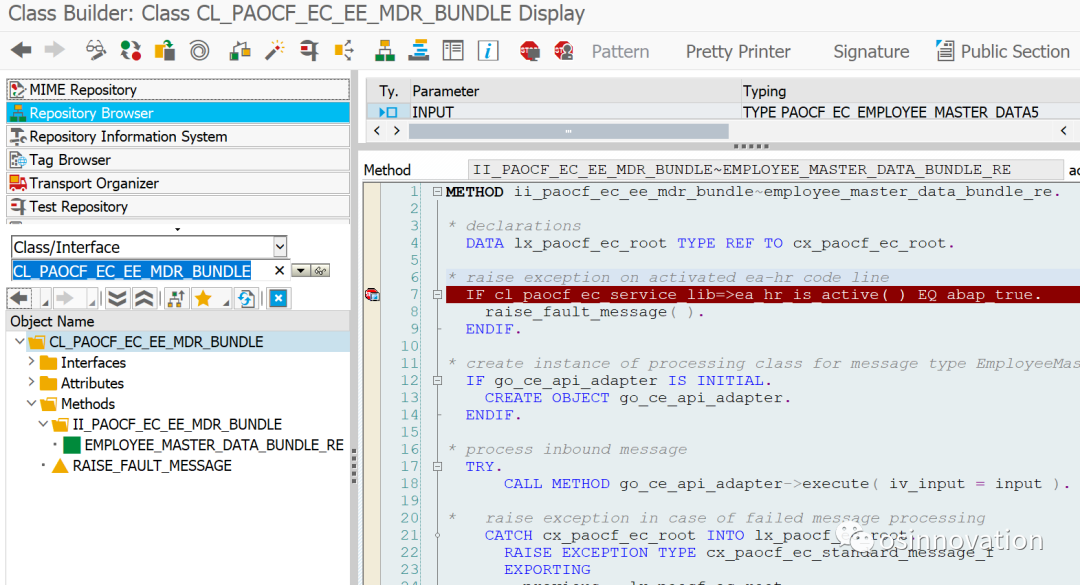This screenshot has width=1080, height=585.
Task: Toggle fullscreen window layout icon
Action: point(453,50)
